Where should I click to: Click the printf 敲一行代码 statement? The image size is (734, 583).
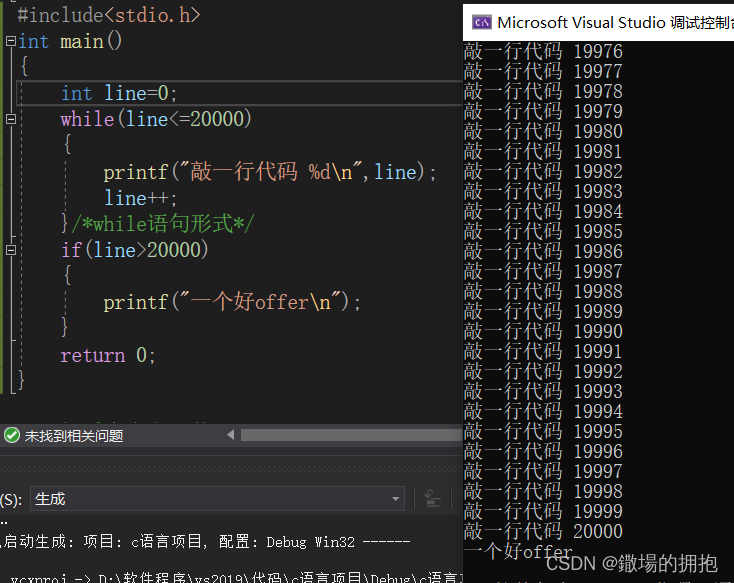pyautogui.click(x=270, y=172)
